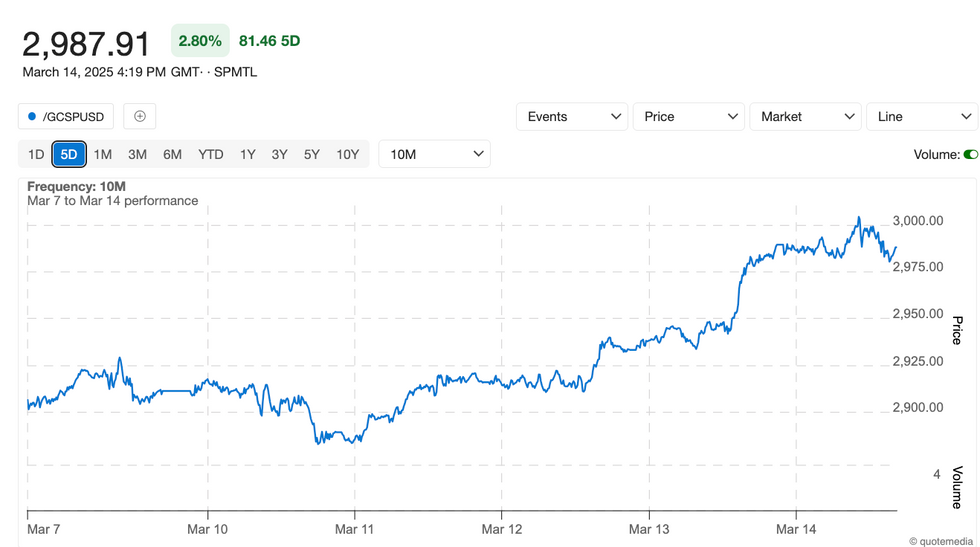
Task: Show the 3Y chart range
Action: [280, 154]
